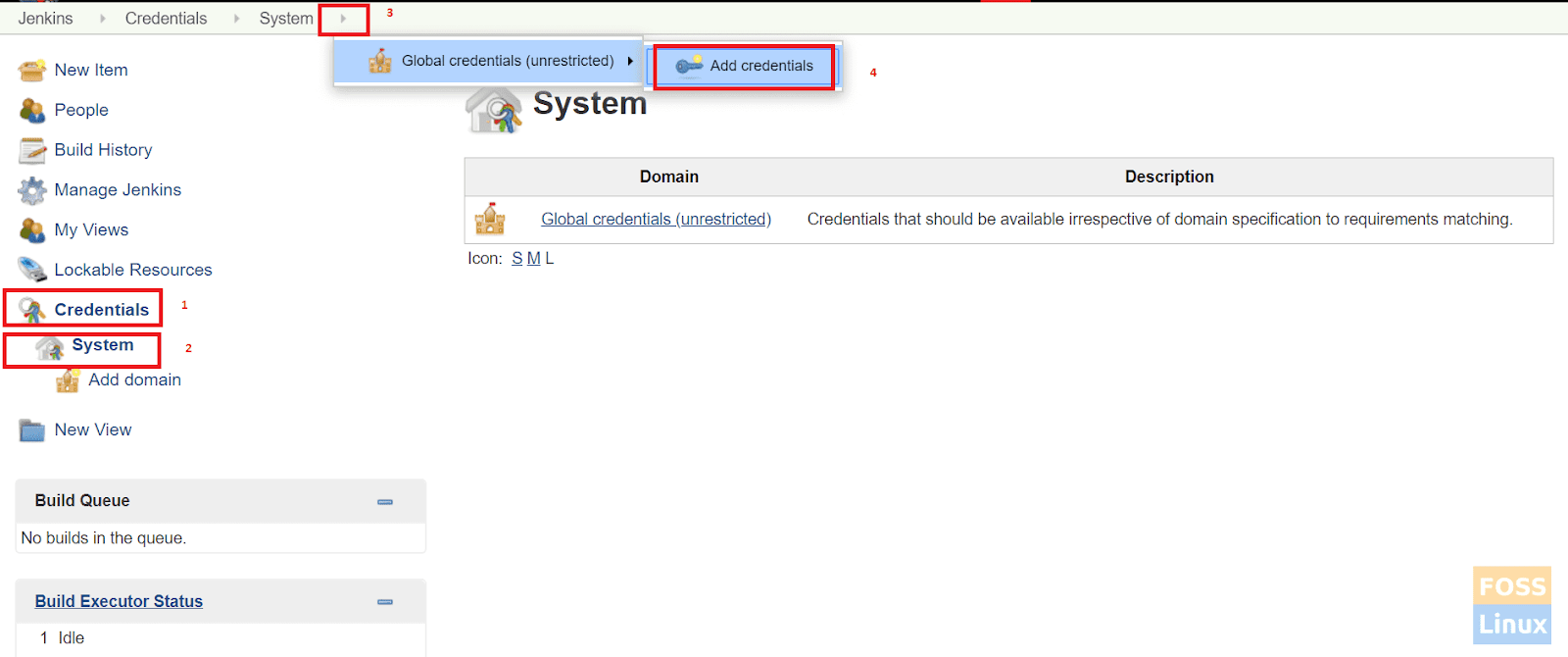
Task: Go to Jenkins breadcrumb
Action: point(45,19)
